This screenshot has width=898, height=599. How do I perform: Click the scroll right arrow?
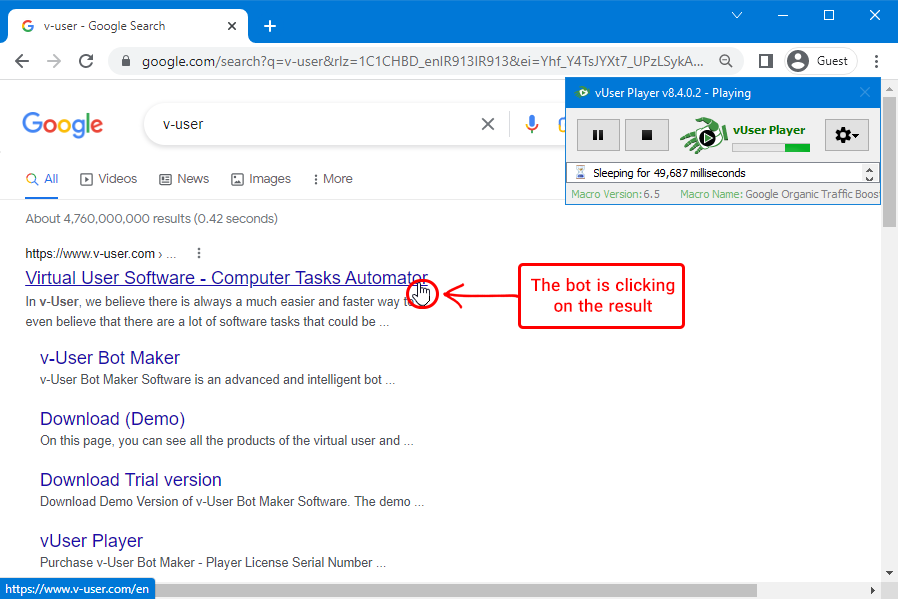(x=872, y=590)
